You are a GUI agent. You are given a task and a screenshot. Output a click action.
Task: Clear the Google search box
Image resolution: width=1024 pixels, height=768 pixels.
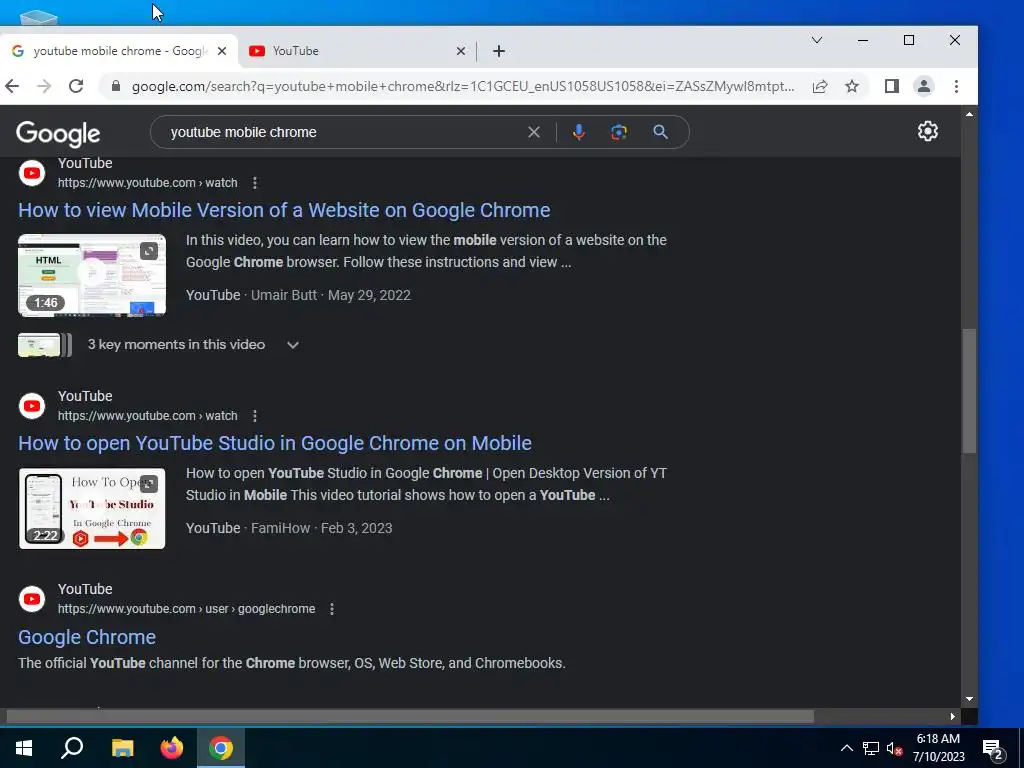click(534, 132)
